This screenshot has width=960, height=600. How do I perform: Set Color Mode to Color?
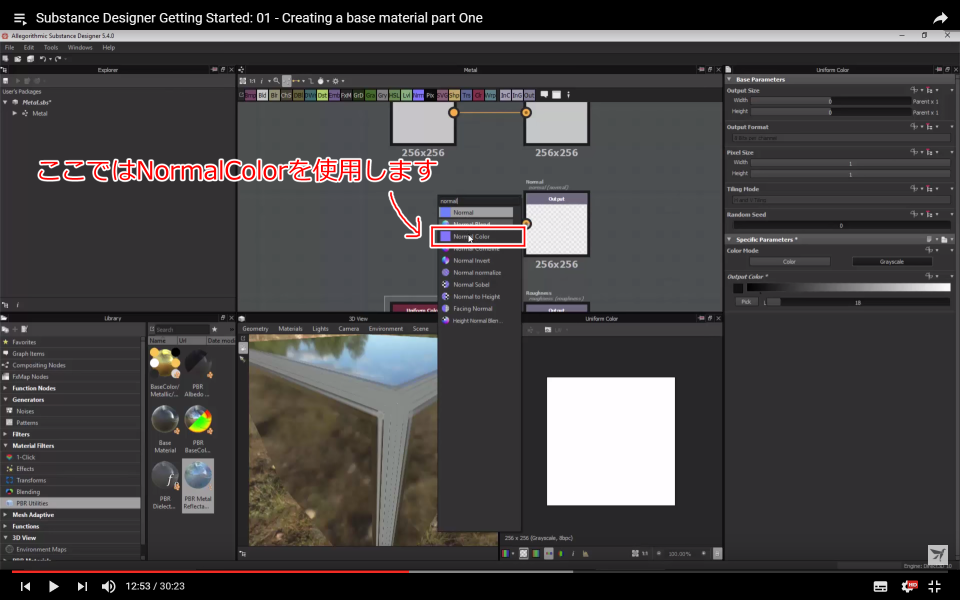pos(789,261)
